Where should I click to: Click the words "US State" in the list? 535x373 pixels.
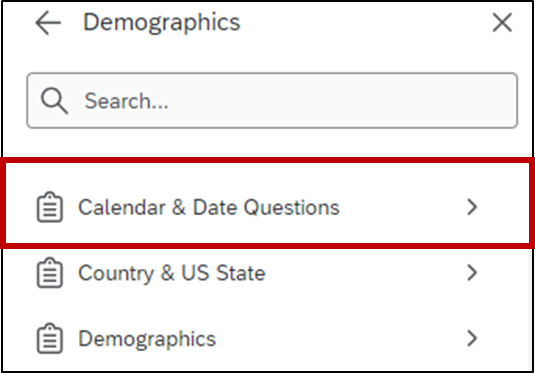[x=223, y=273]
